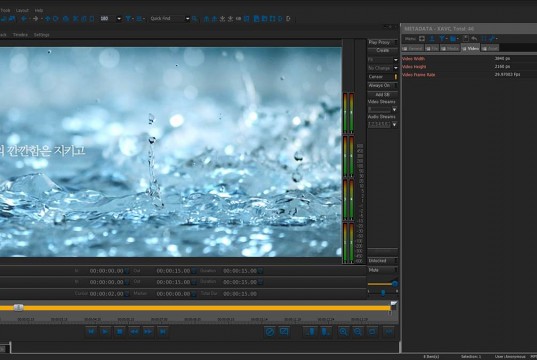
Task: Click the circle-slash icon in playback bar
Action: (x=270, y=332)
